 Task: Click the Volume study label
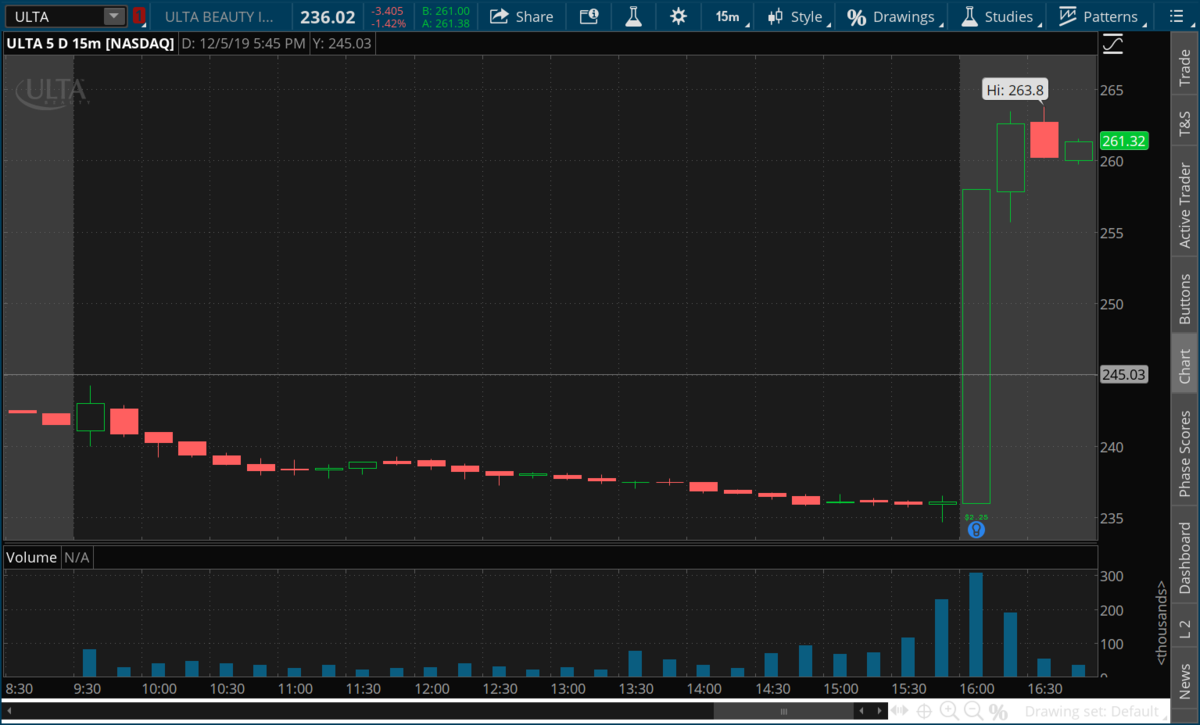point(32,557)
